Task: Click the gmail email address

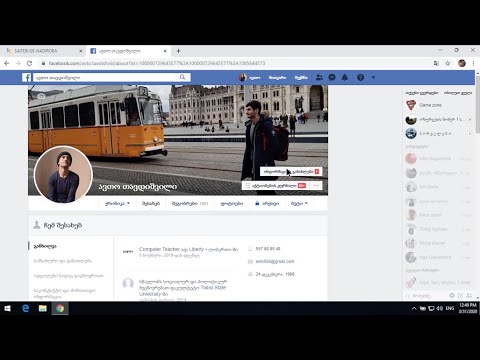Action: [x=275, y=261]
